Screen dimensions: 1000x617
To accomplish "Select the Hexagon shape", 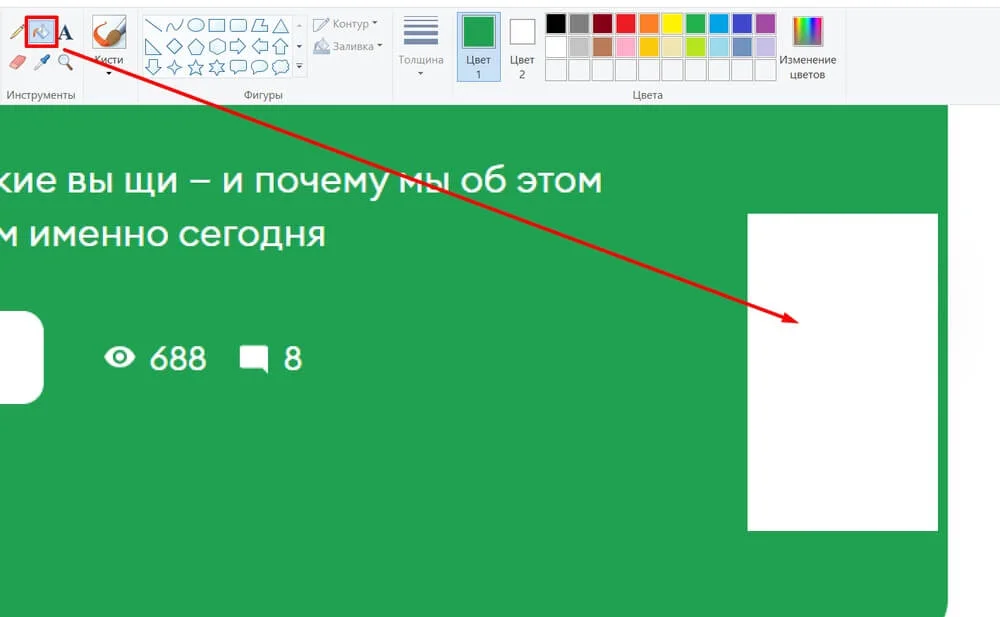I will [x=217, y=47].
